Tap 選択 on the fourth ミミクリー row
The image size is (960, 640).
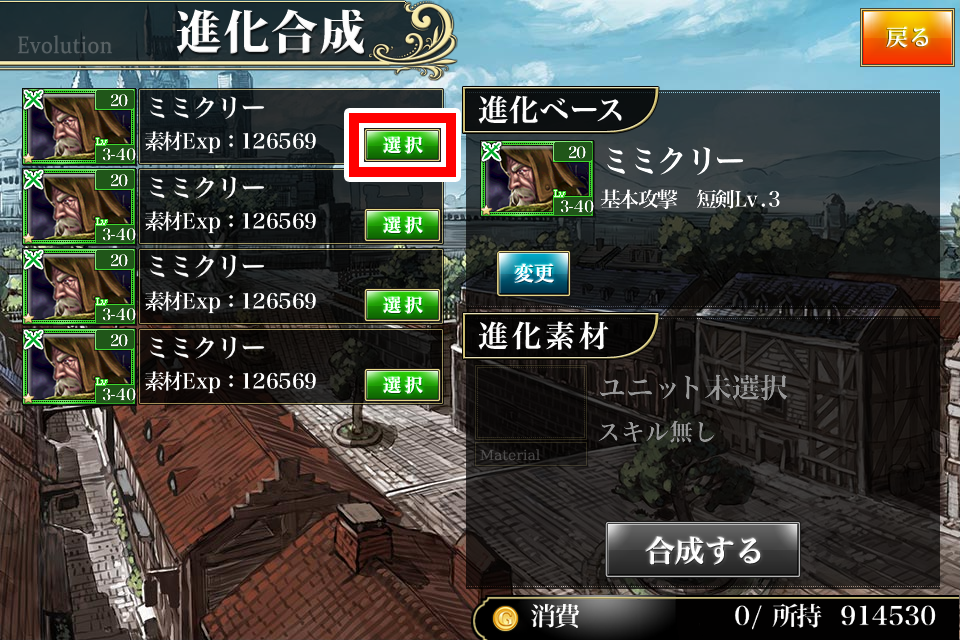coord(402,385)
